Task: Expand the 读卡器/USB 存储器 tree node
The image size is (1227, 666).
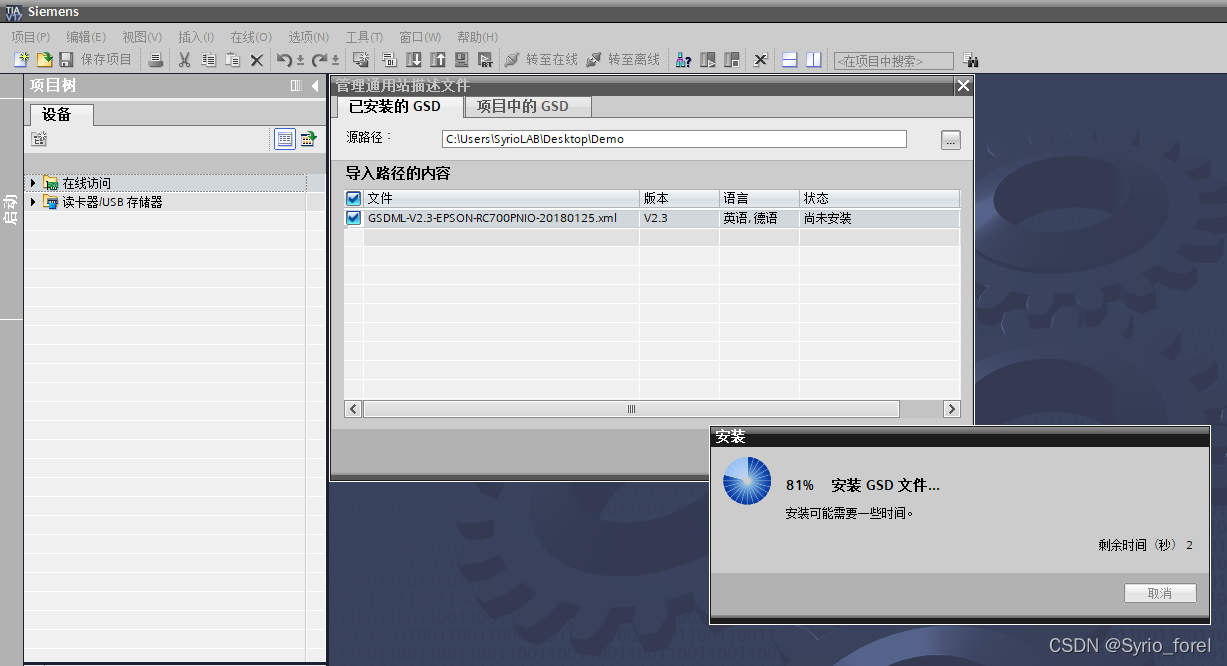Action: coord(33,202)
